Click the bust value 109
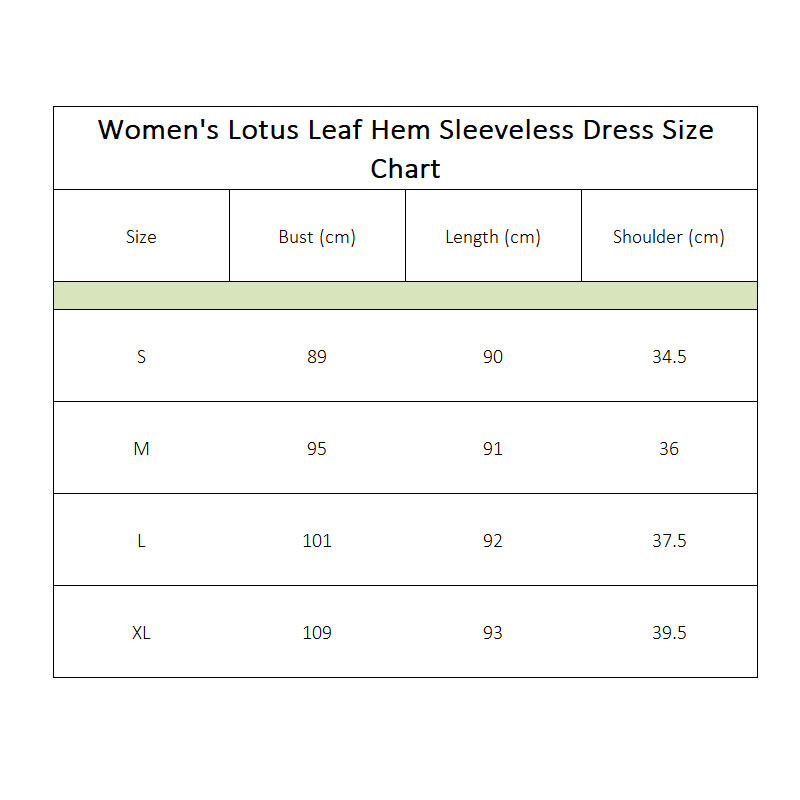This screenshot has width=800, height=800. click(317, 633)
